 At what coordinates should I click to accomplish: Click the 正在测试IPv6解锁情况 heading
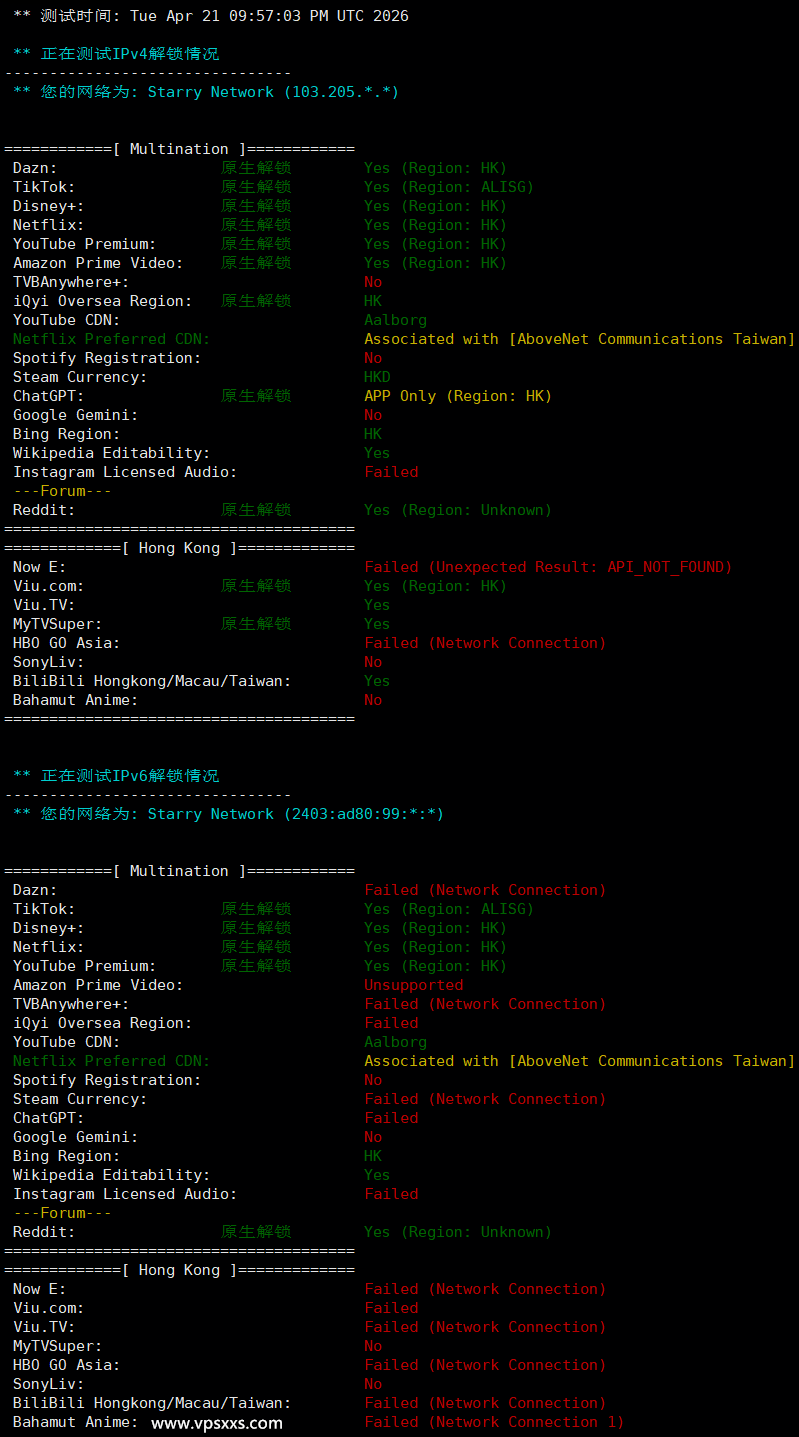(x=129, y=776)
